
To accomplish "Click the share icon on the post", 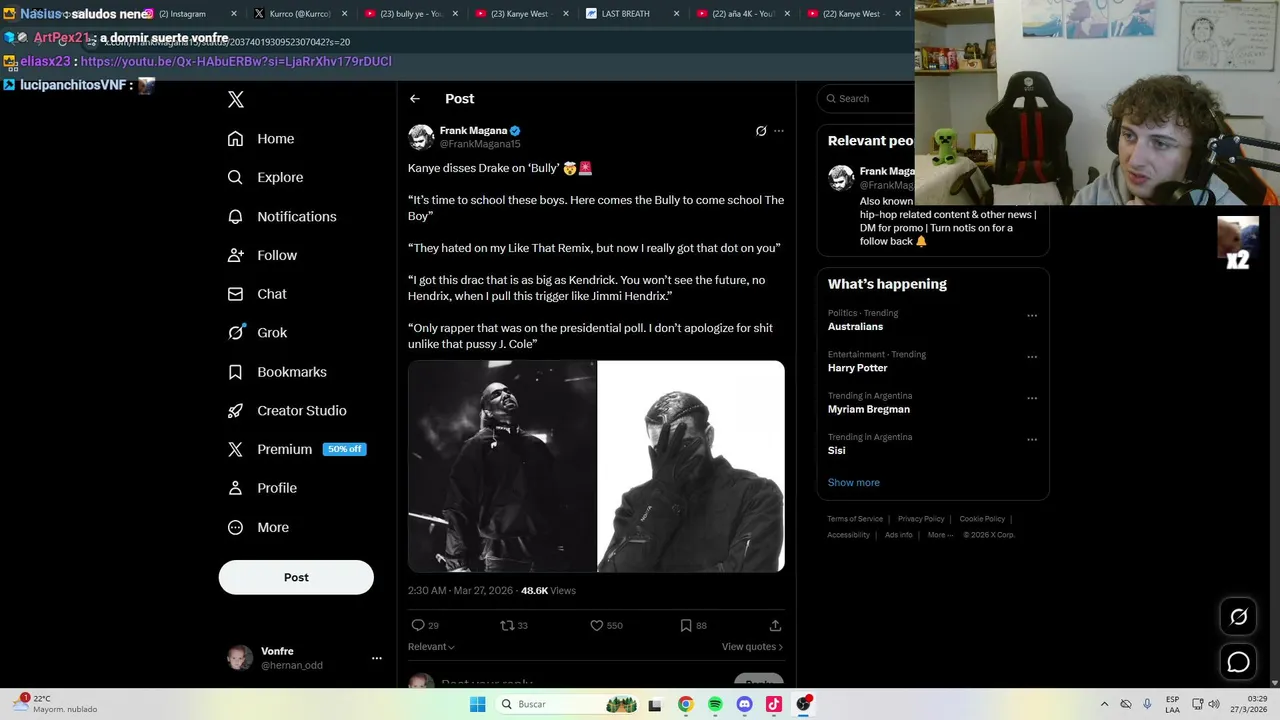I will coord(775,625).
